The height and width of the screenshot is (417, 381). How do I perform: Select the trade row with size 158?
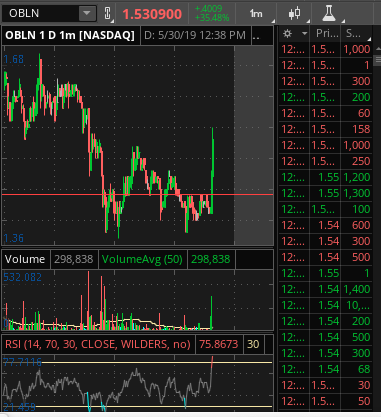coord(326,129)
